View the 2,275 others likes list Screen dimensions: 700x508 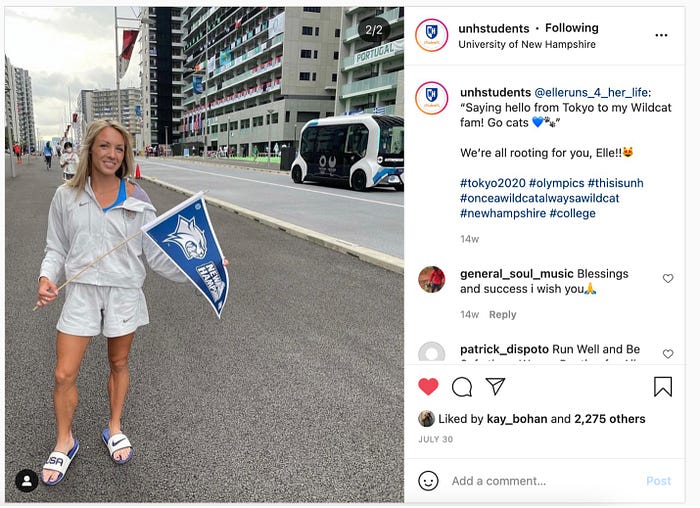click(x=610, y=419)
